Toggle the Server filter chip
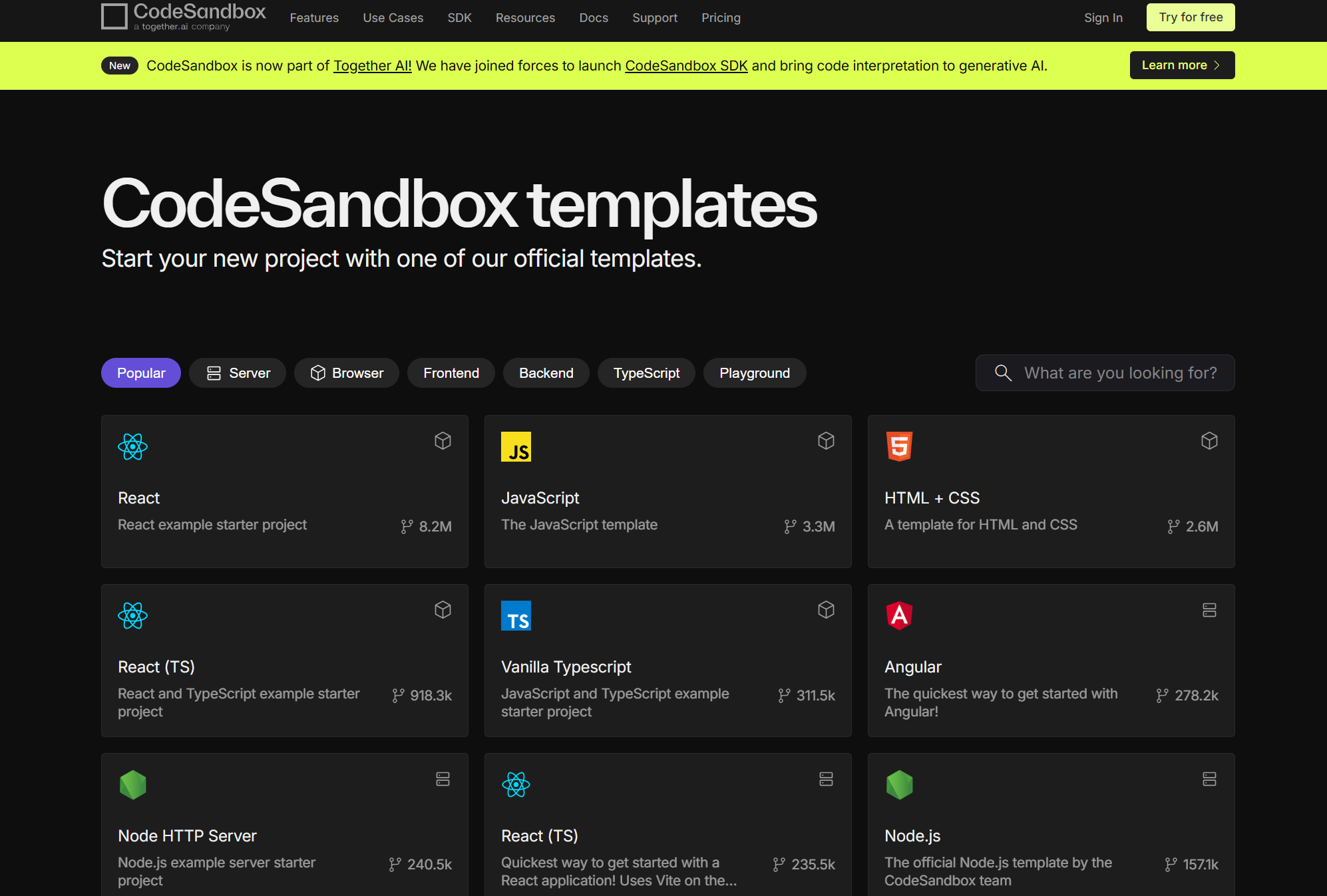Viewport: 1327px width, 896px height. [238, 373]
